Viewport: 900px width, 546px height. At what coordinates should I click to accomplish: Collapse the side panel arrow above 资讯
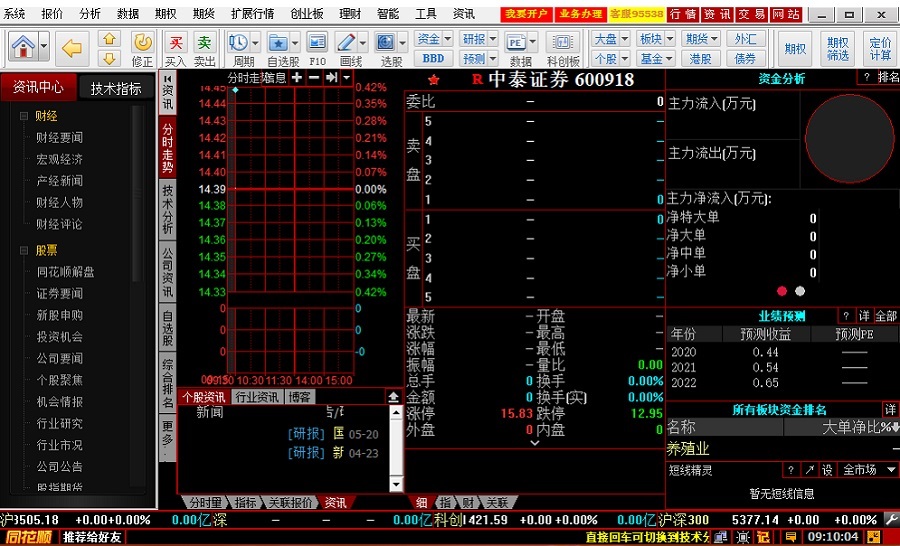coord(168,78)
